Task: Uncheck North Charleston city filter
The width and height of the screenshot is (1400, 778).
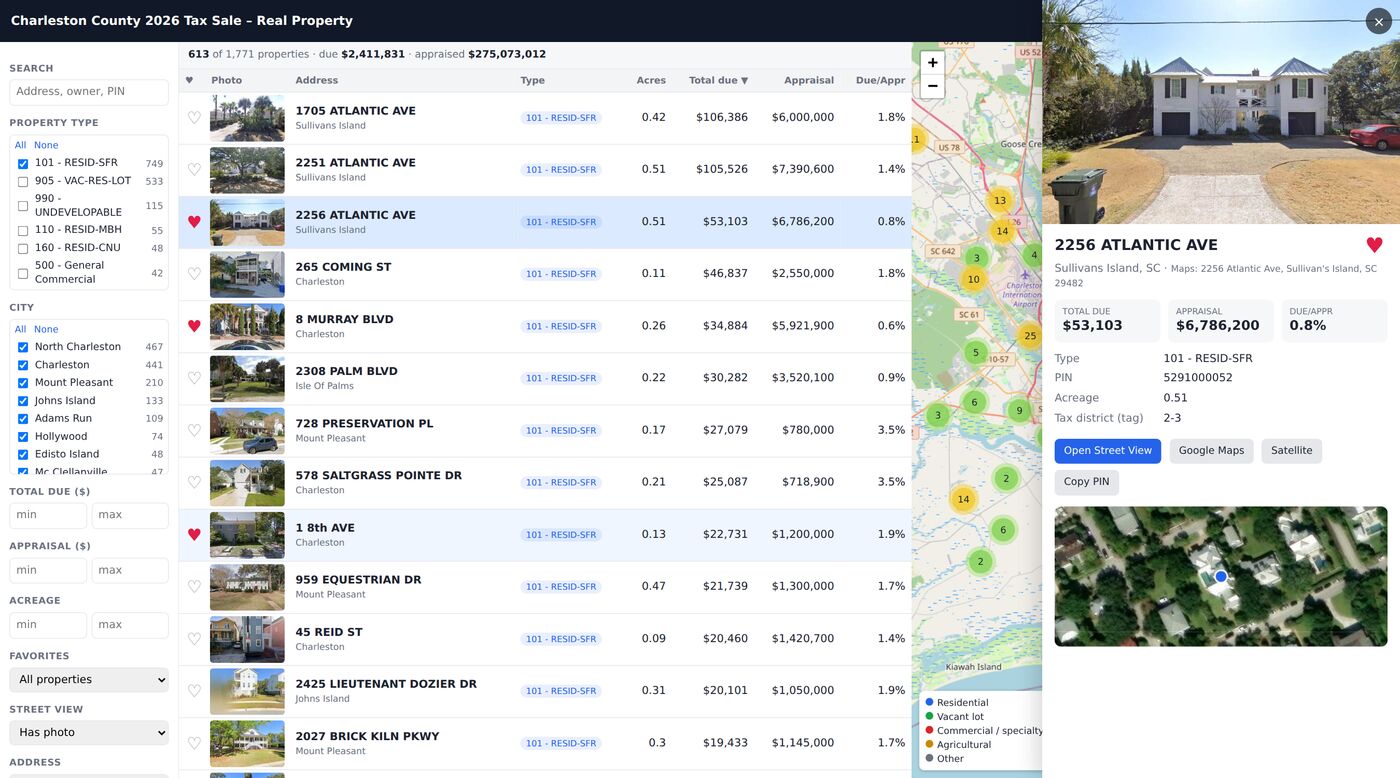Action: [x=23, y=347]
